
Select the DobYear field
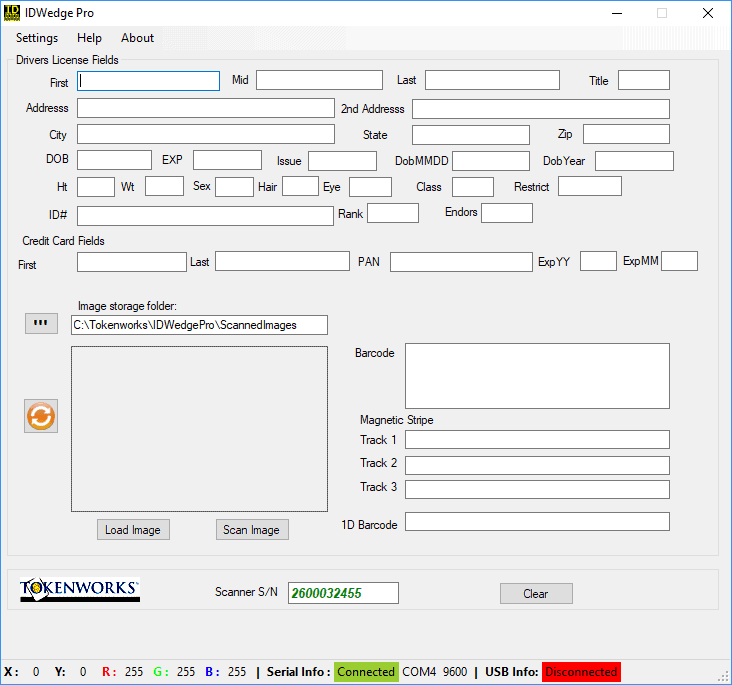pyautogui.click(x=634, y=161)
